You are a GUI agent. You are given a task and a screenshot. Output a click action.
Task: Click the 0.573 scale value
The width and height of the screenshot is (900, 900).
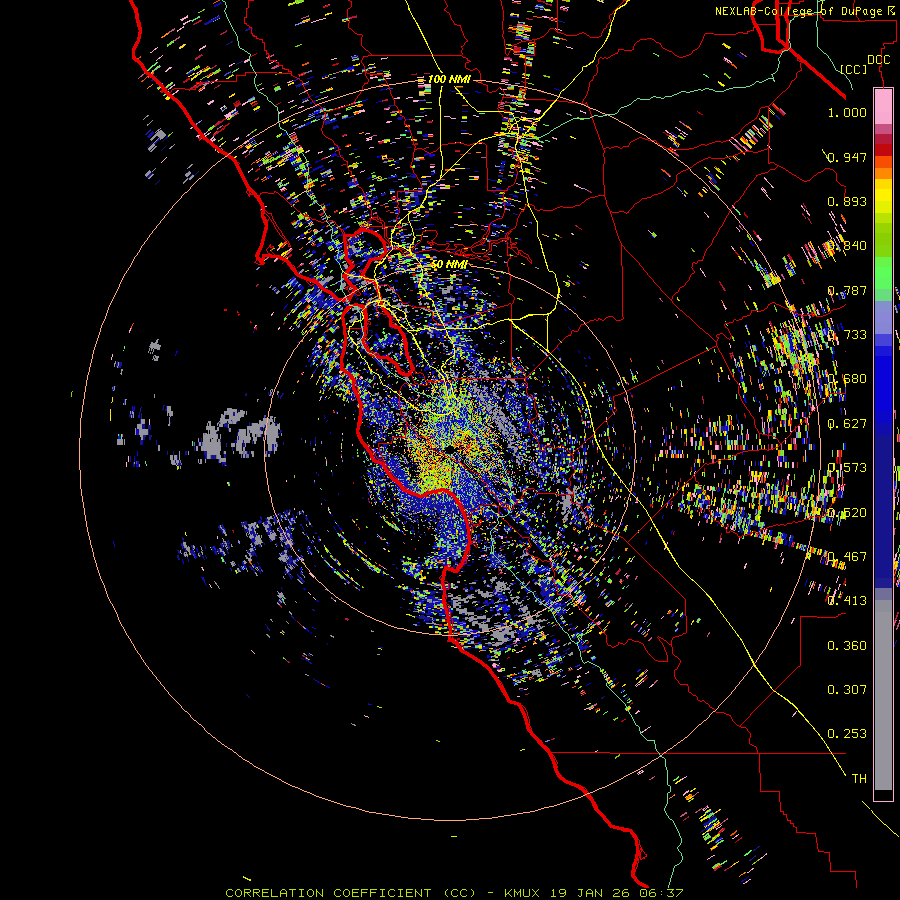(x=847, y=468)
